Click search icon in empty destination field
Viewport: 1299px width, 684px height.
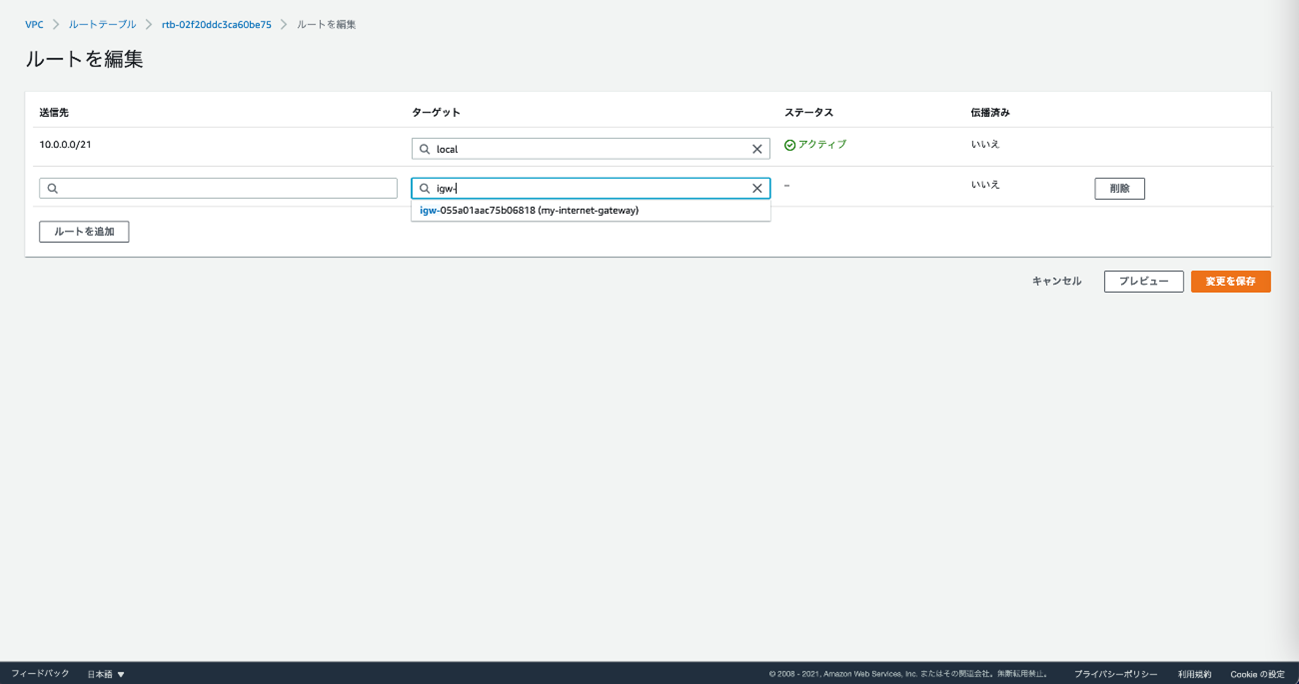pyautogui.click(x=53, y=188)
